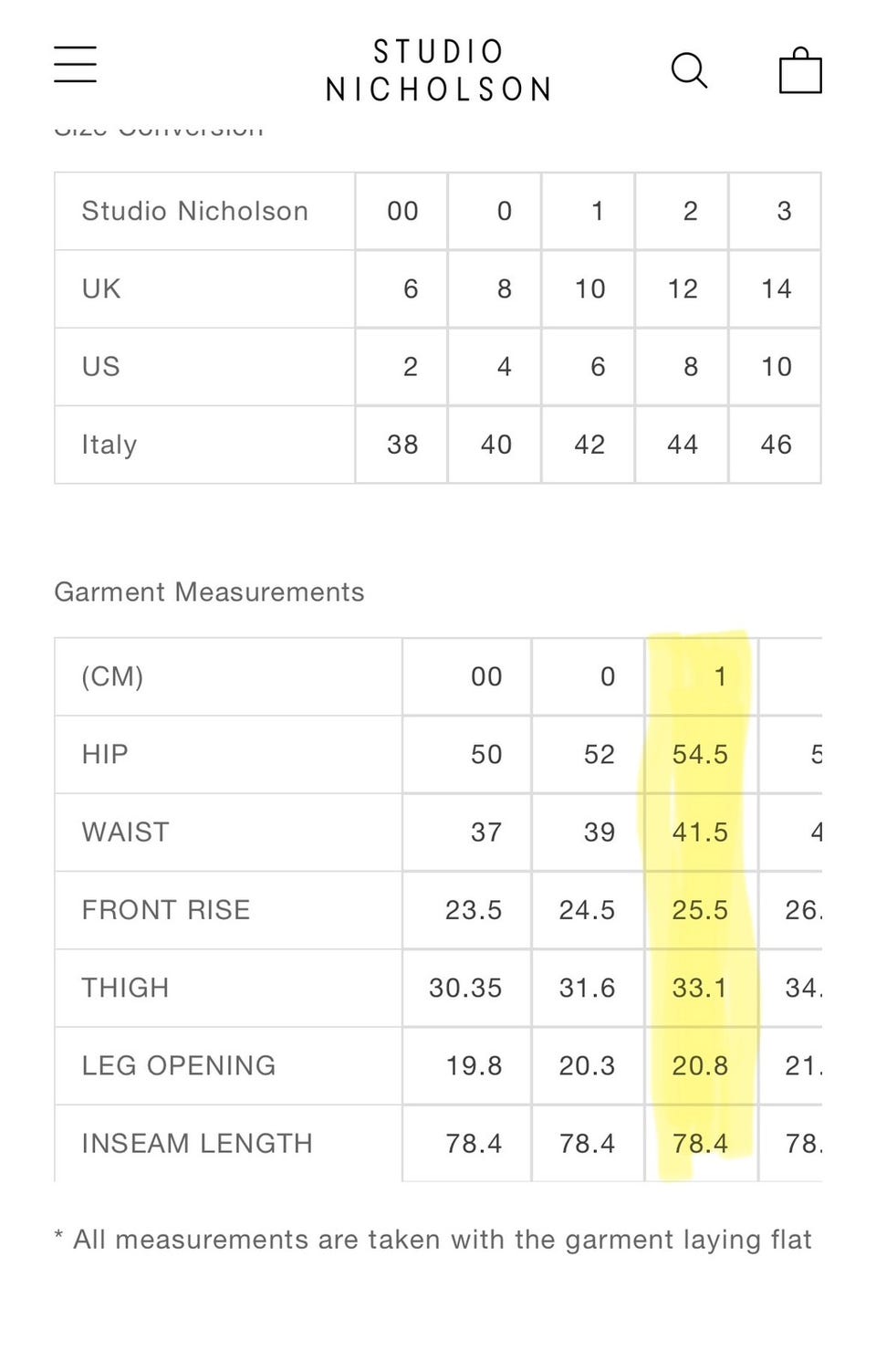Click the measurements laying flat footnote

click(x=433, y=1240)
